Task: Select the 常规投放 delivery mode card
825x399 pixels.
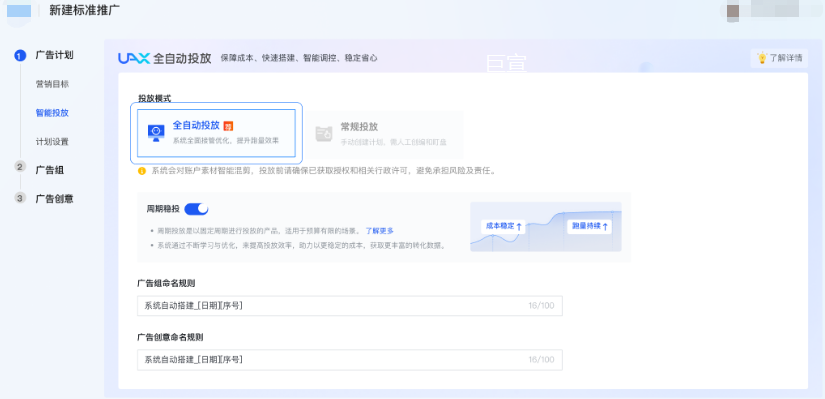Action: tap(385, 133)
